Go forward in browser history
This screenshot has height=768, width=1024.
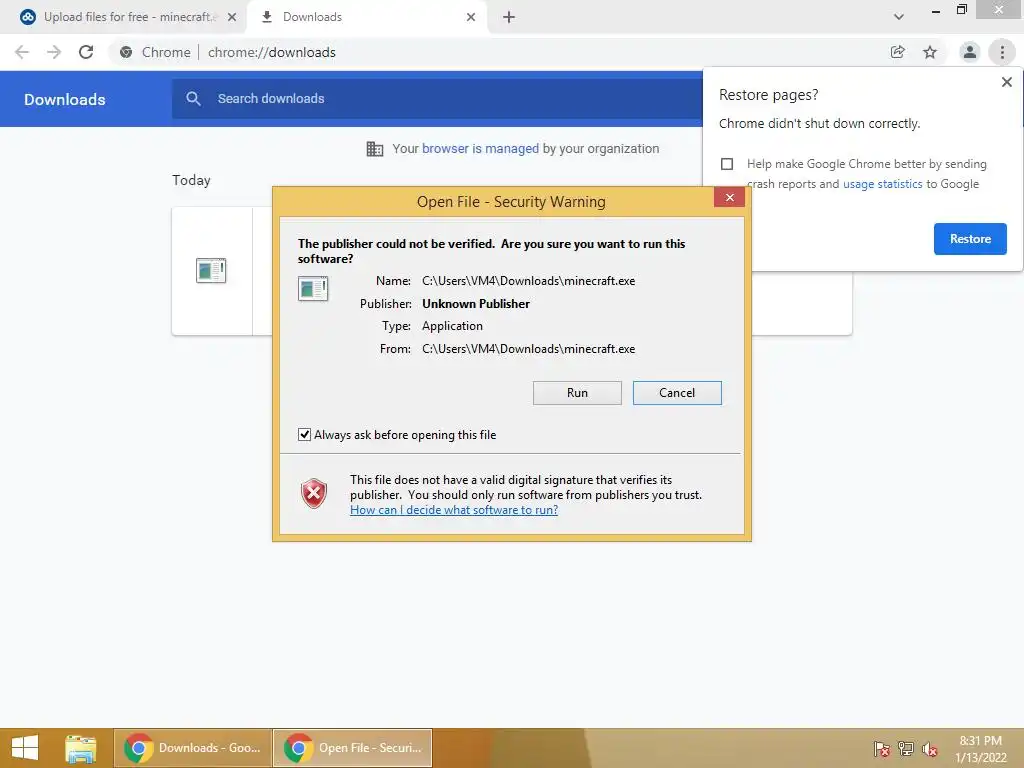coord(54,52)
